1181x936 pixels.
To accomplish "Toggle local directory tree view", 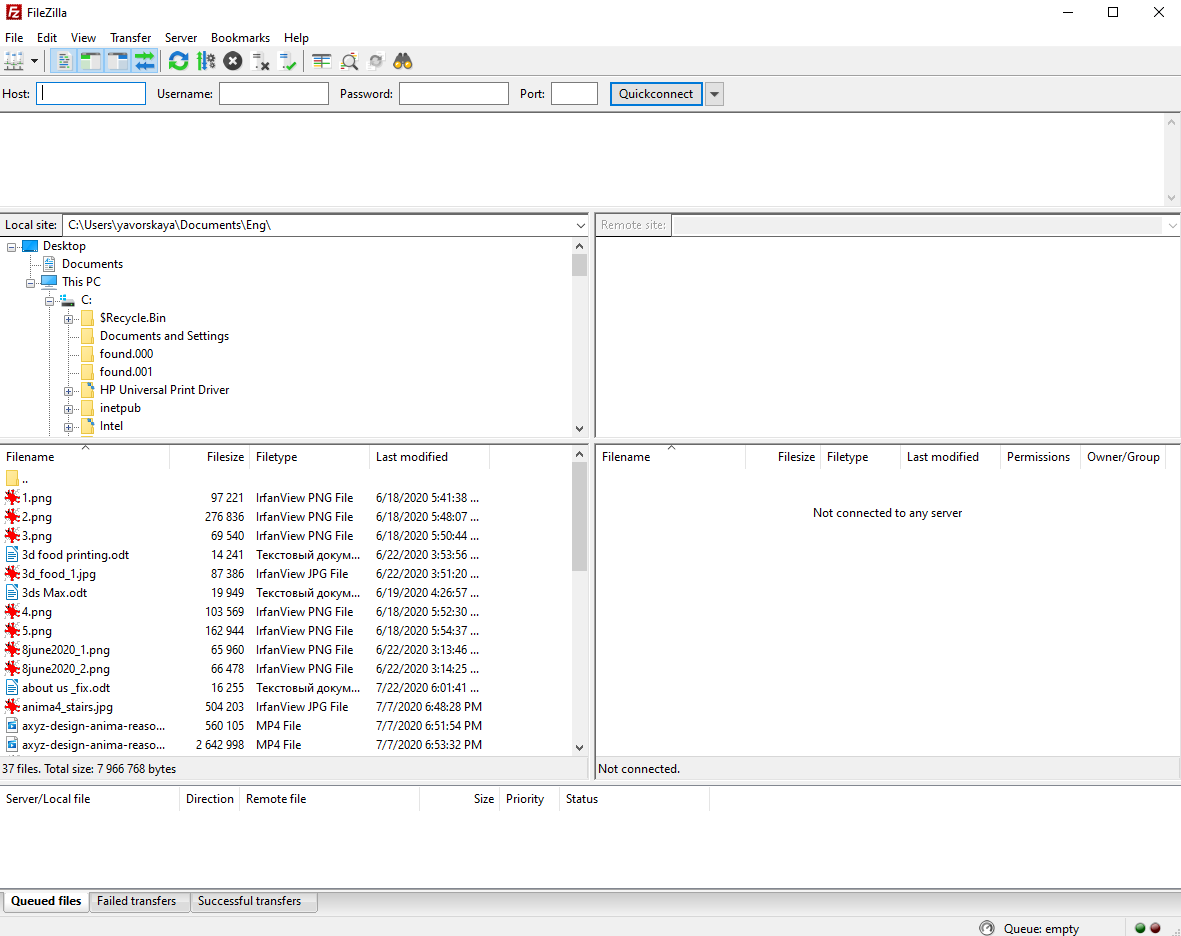I will coord(91,62).
